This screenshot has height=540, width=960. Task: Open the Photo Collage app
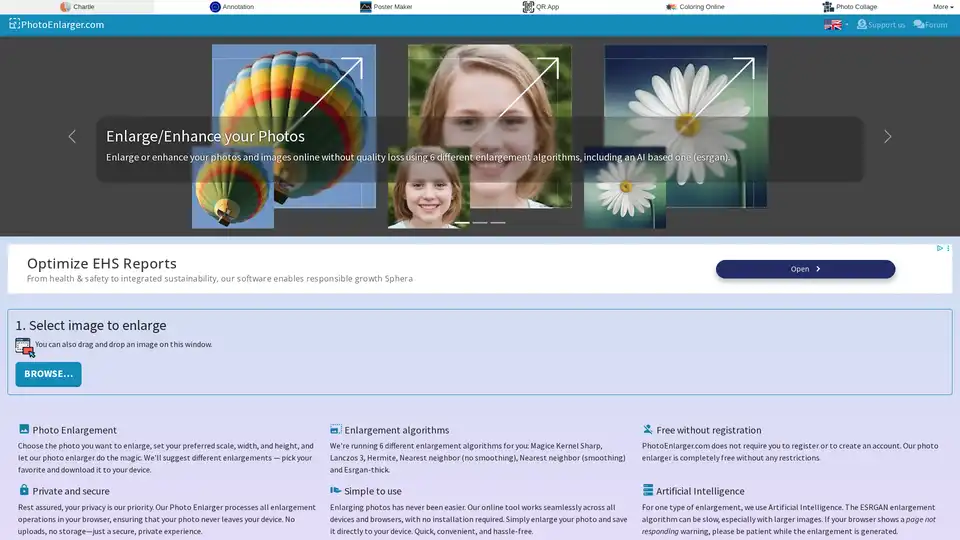[x=828, y=6]
